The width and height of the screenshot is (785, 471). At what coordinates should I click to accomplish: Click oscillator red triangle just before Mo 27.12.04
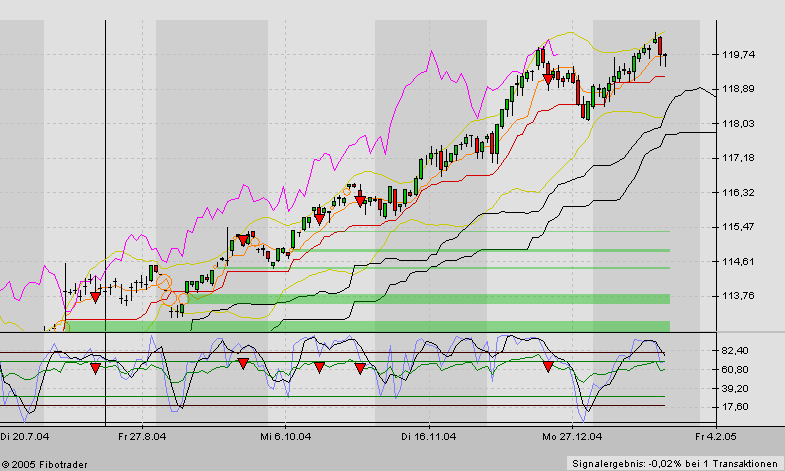(x=548, y=367)
